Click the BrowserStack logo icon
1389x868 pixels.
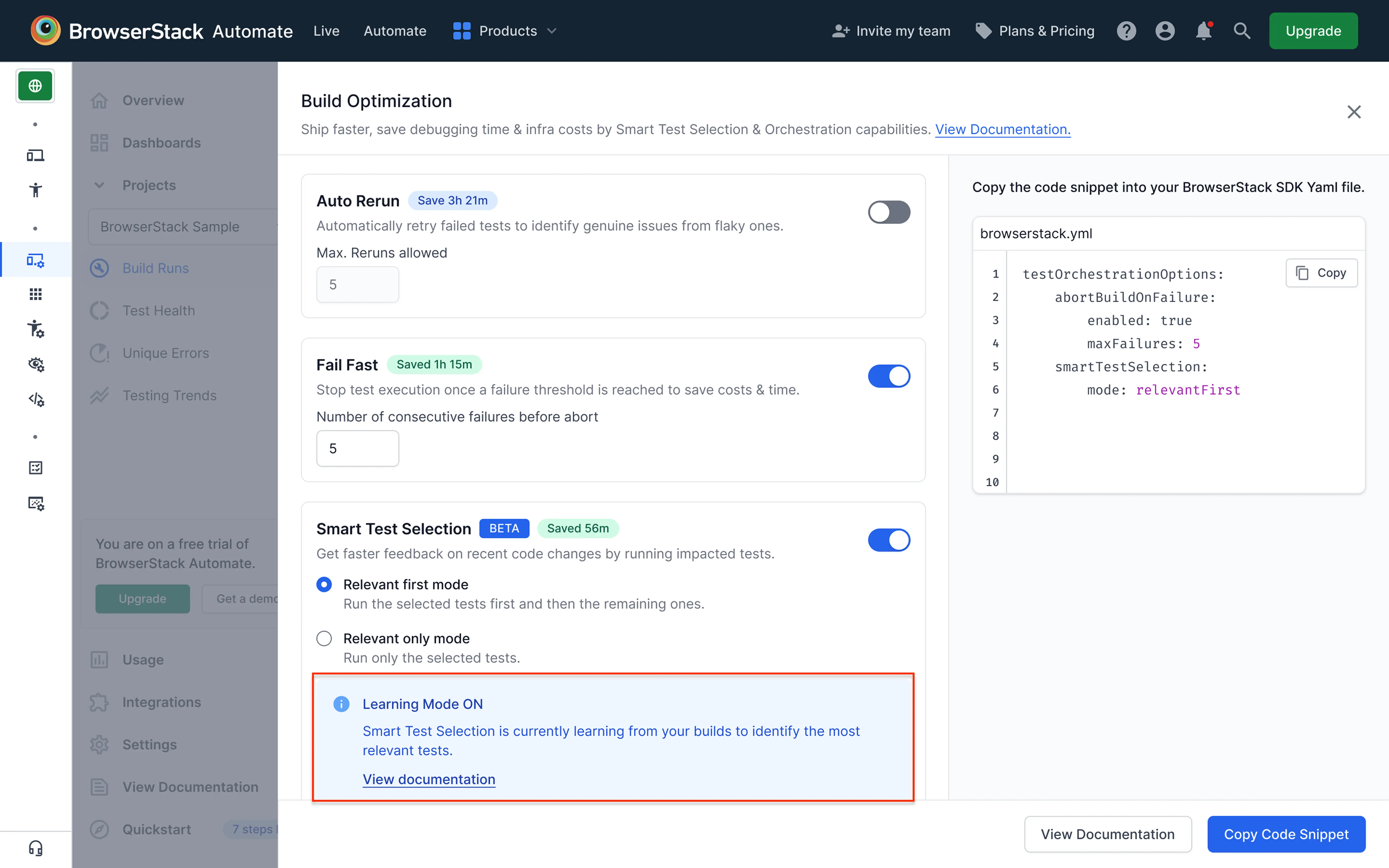[x=45, y=30]
